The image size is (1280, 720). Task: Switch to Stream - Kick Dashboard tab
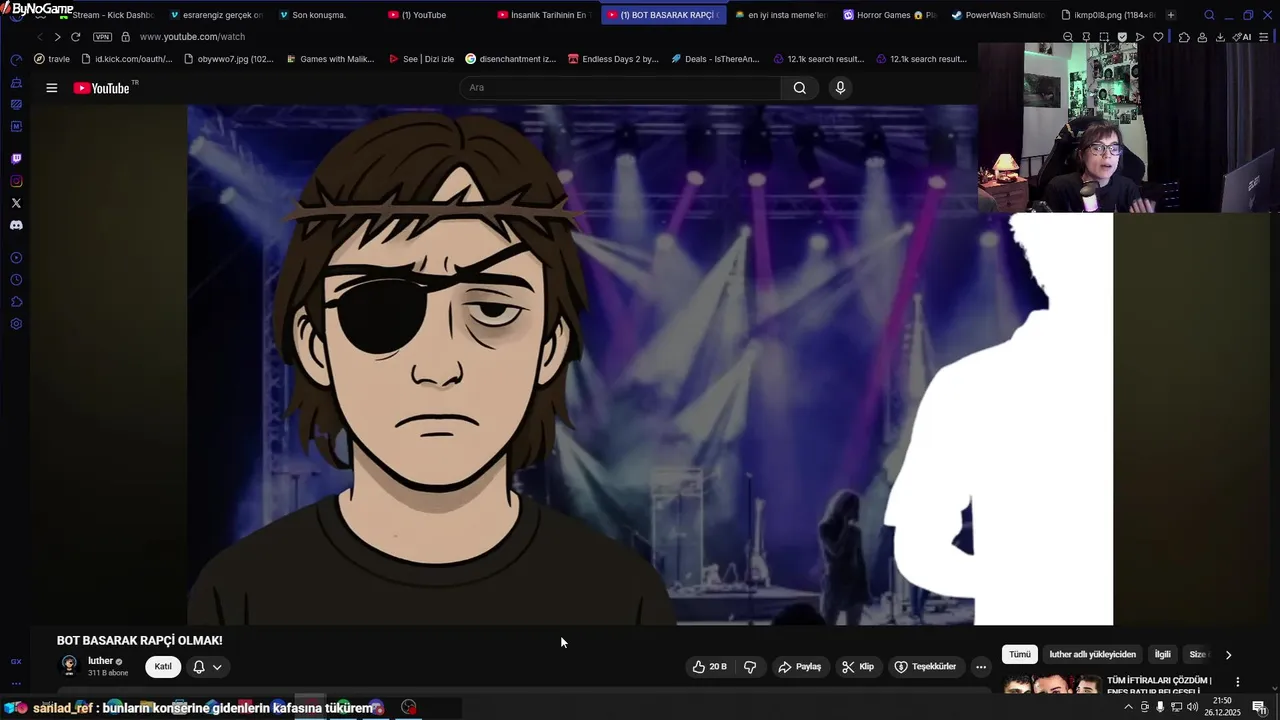pyautogui.click(x=105, y=15)
